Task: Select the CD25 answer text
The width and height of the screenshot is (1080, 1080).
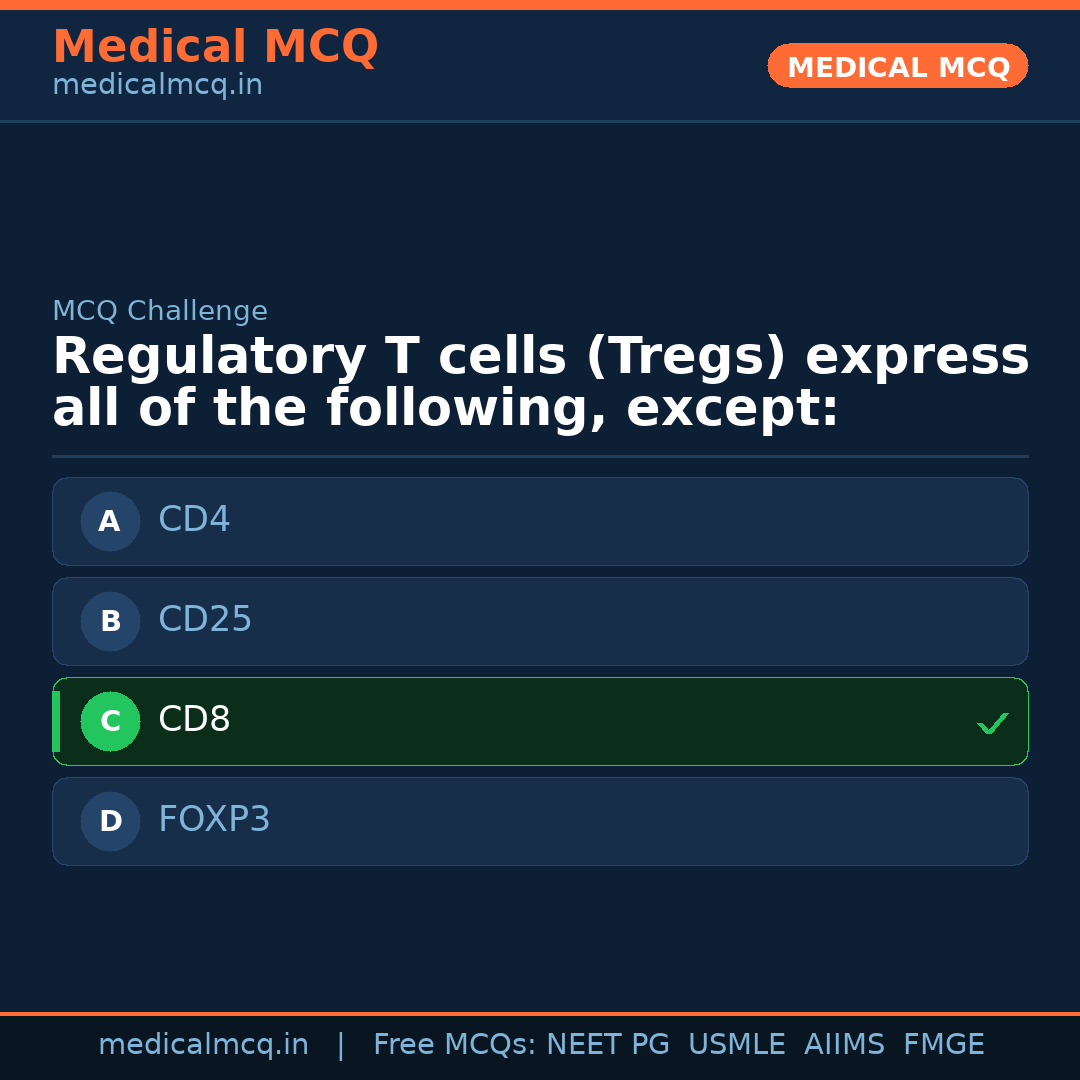Action: (205, 620)
